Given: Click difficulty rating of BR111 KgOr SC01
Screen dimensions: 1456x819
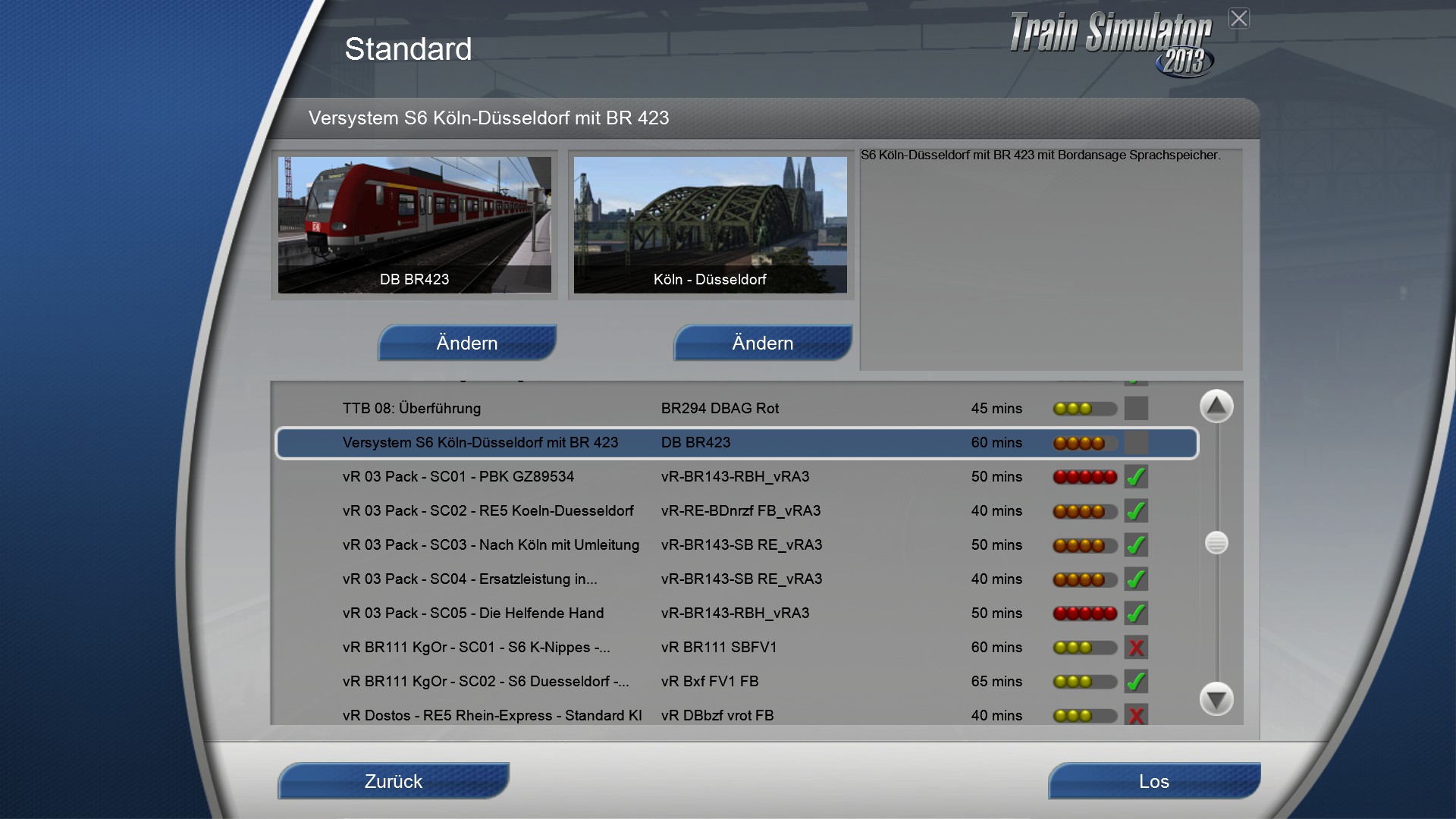Looking at the screenshot, I should [1085, 648].
